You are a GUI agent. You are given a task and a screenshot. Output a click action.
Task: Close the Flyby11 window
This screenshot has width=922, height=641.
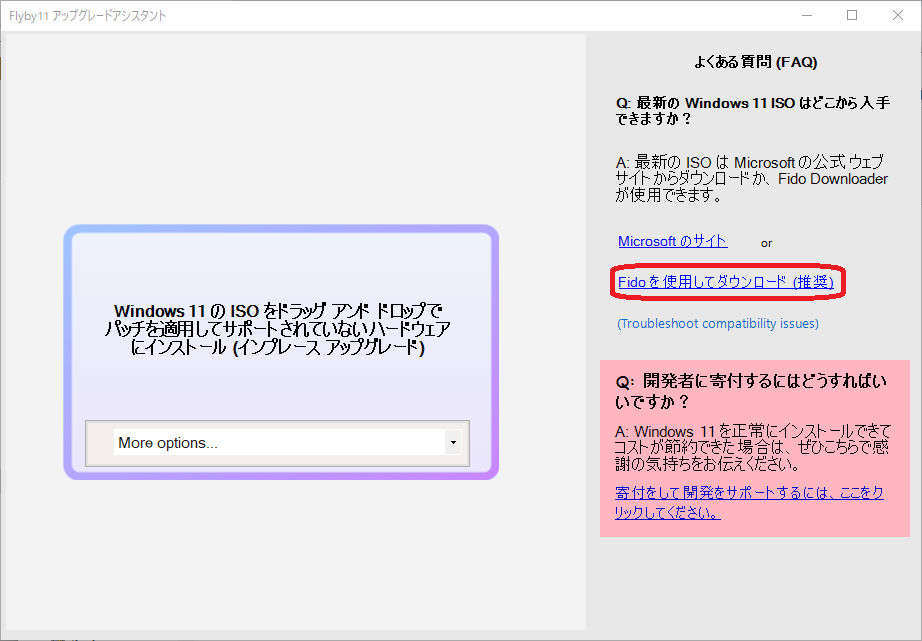[897, 15]
